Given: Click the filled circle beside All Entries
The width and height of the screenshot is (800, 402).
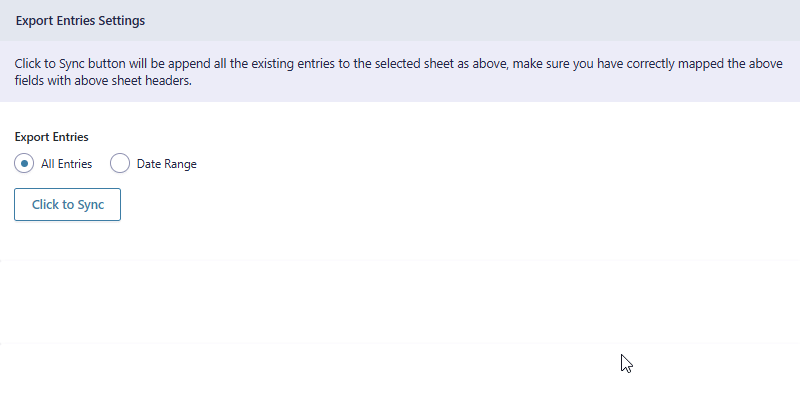Looking at the screenshot, I should (24, 164).
